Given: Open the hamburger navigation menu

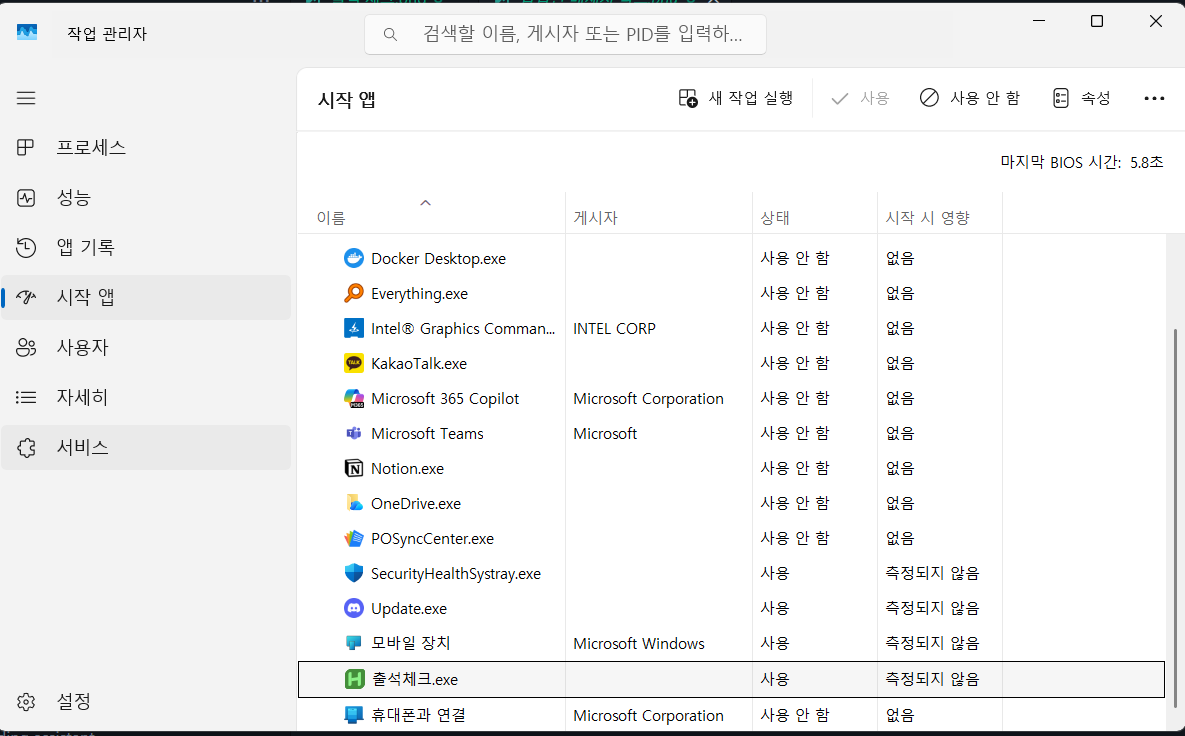Looking at the screenshot, I should 26,98.
